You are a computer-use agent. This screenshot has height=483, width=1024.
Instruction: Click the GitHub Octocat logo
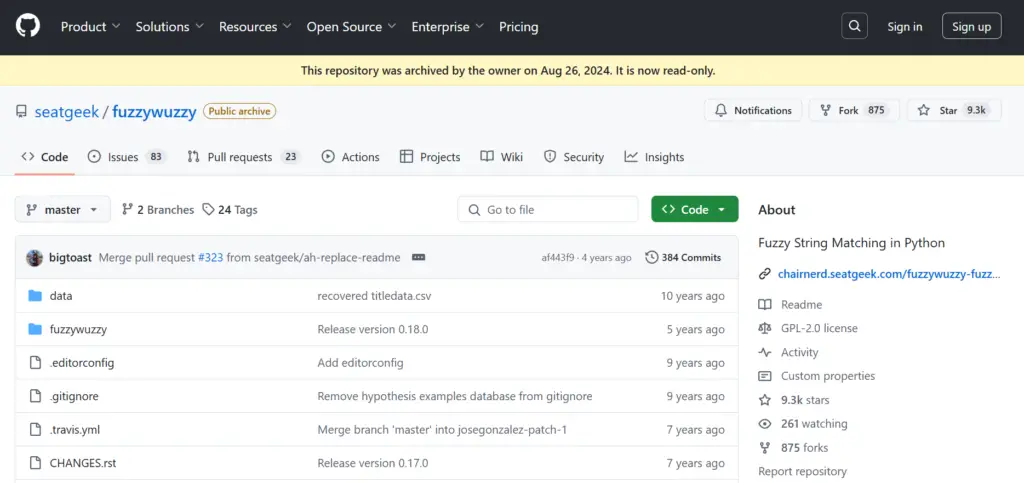pyautogui.click(x=27, y=26)
